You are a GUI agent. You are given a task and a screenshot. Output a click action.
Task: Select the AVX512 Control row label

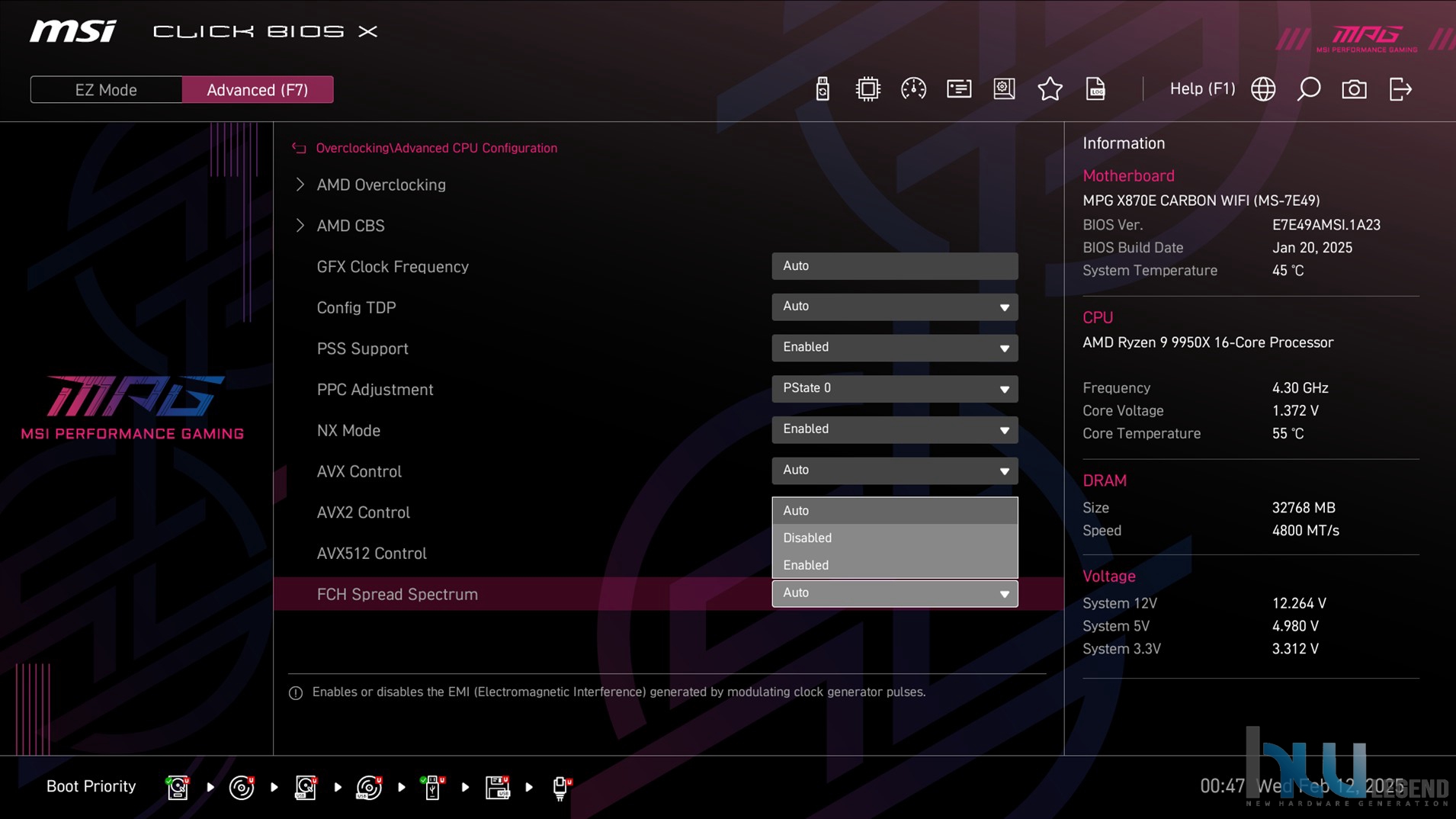[372, 554]
